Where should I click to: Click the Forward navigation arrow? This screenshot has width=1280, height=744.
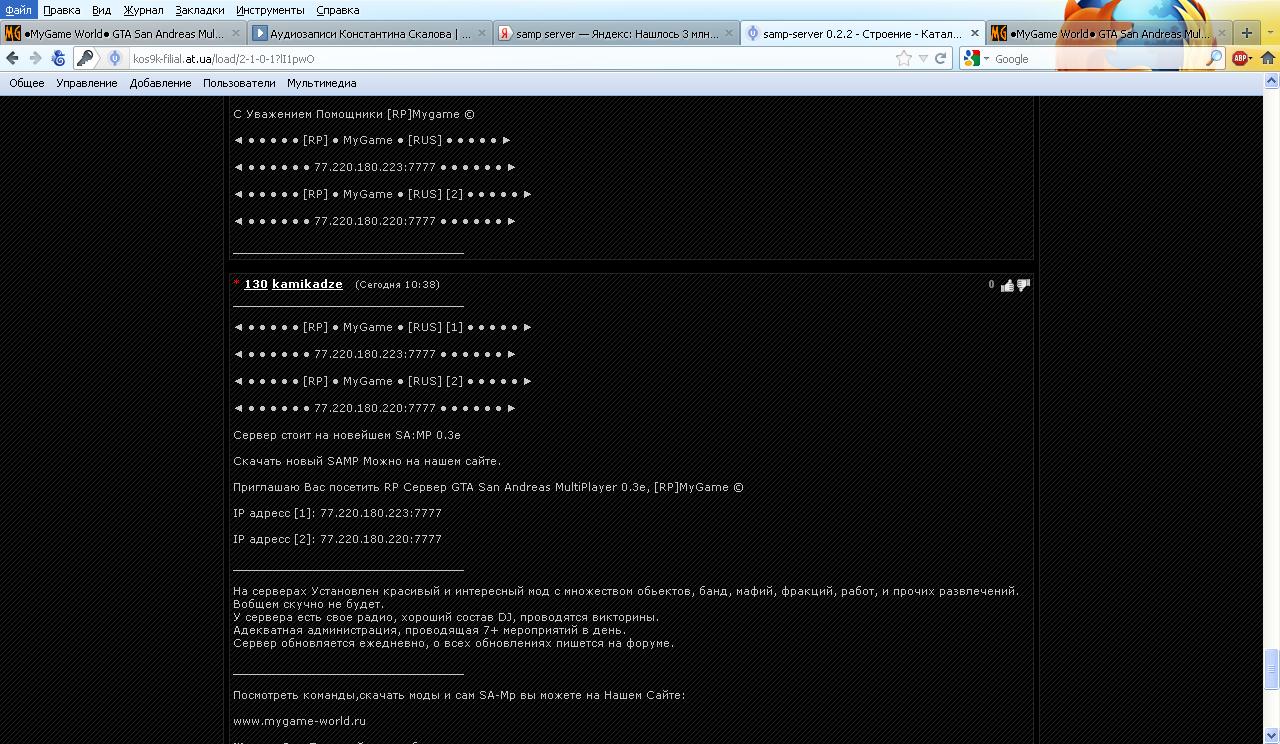coord(35,59)
